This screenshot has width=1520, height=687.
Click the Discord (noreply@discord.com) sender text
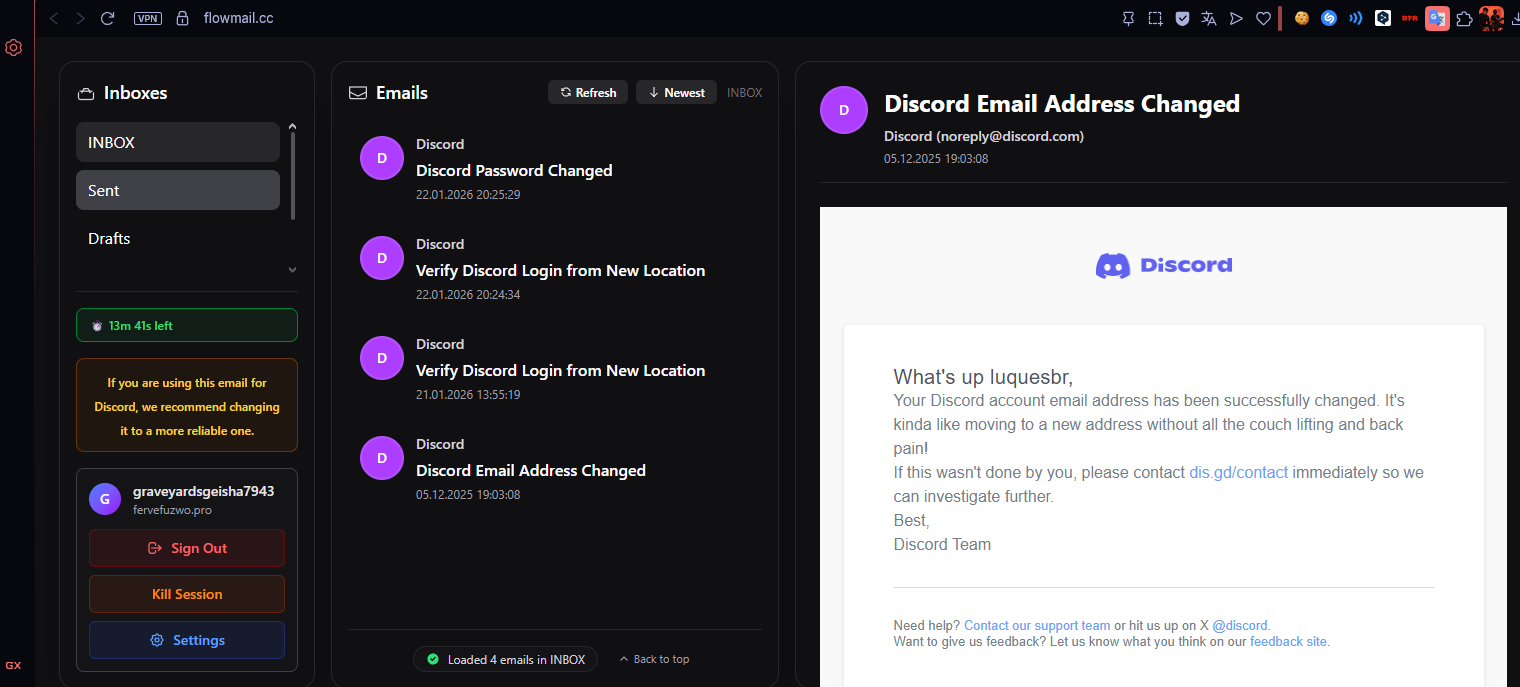pyautogui.click(x=984, y=136)
